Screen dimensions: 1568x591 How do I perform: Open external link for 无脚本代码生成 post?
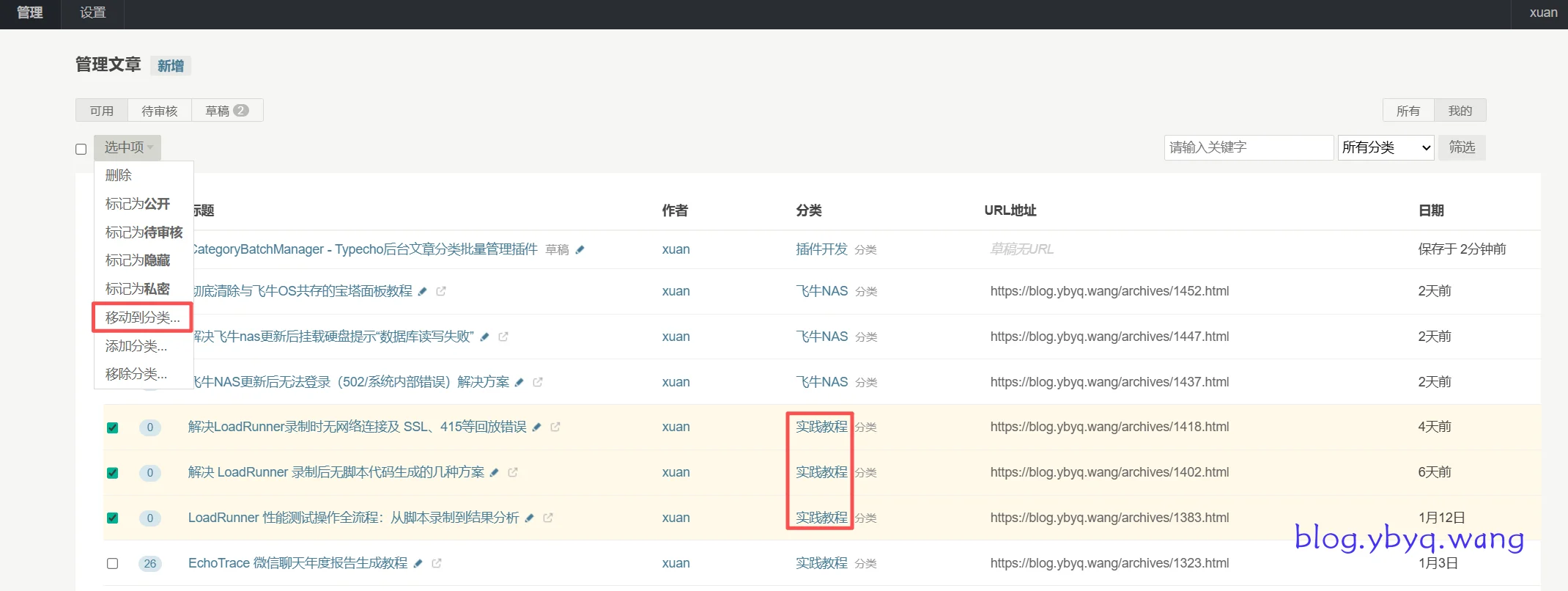click(x=513, y=472)
